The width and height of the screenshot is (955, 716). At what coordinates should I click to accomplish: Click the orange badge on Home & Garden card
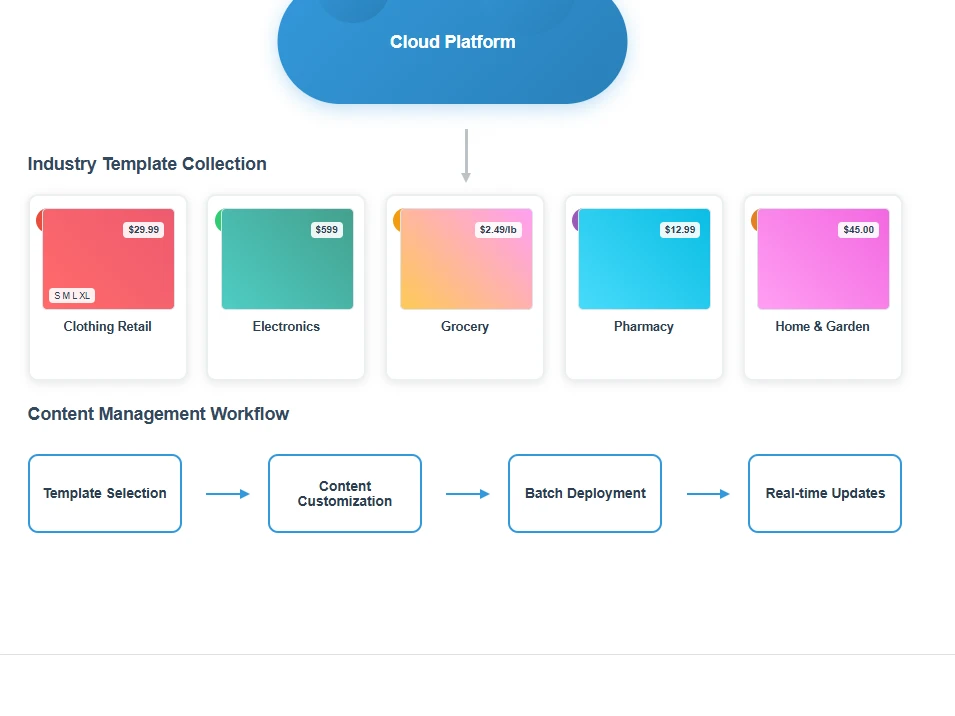[x=755, y=220]
